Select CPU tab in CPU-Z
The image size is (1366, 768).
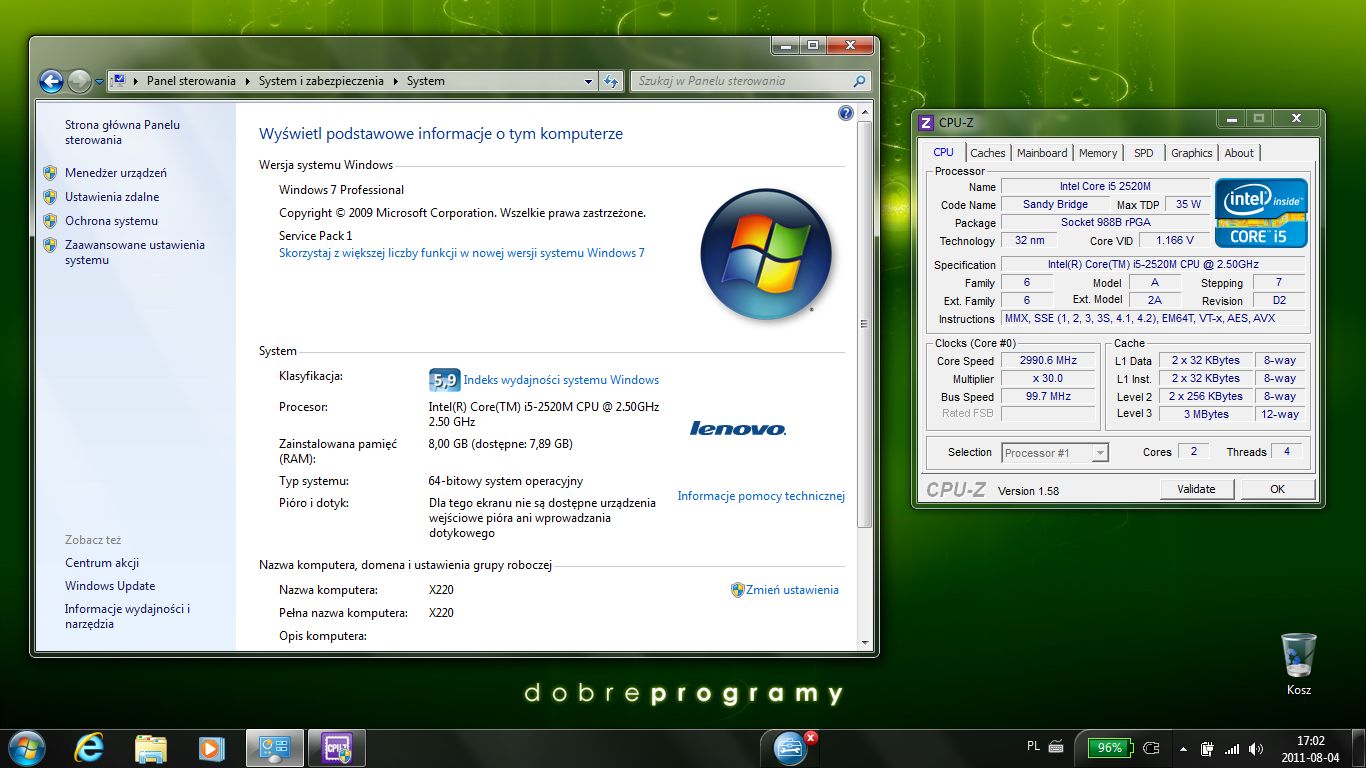click(943, 152)
